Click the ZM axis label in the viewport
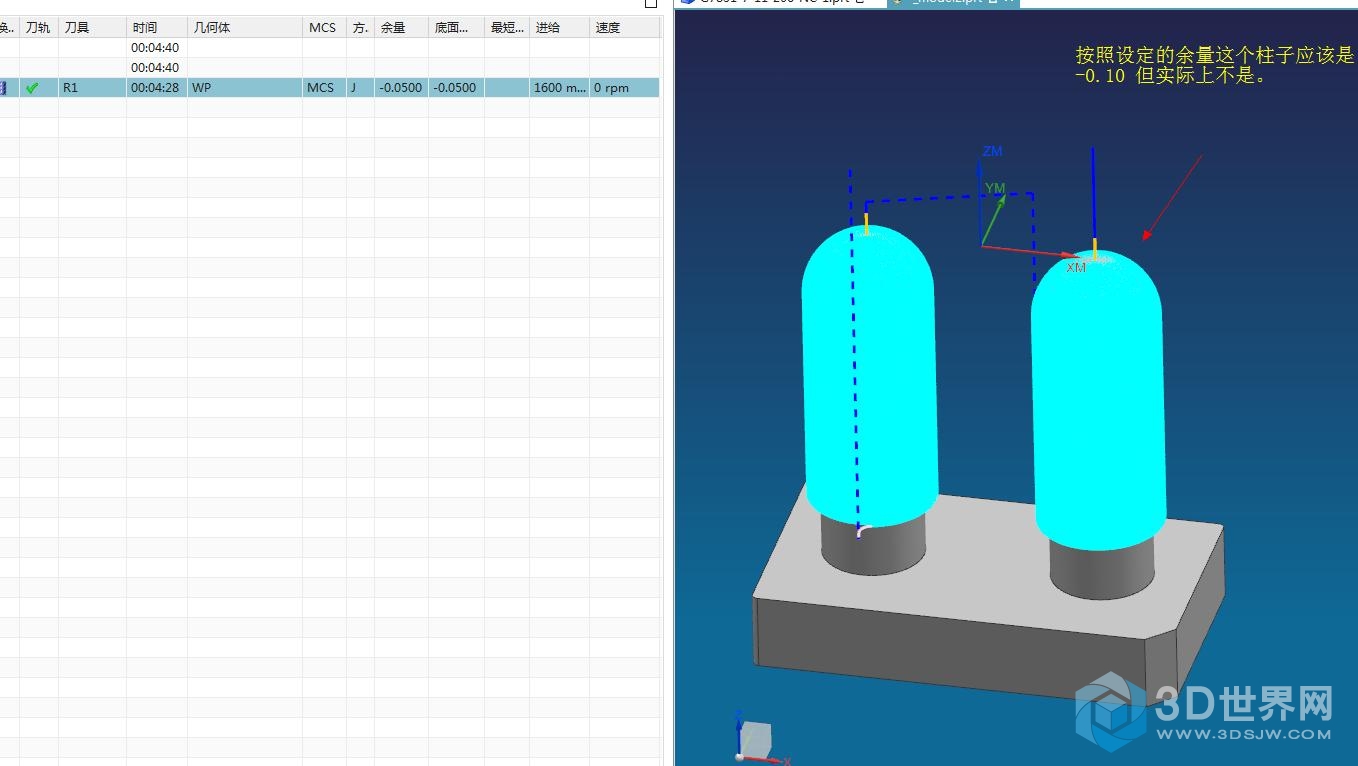Screen dimensions: 1358x766 pos(992,151)
